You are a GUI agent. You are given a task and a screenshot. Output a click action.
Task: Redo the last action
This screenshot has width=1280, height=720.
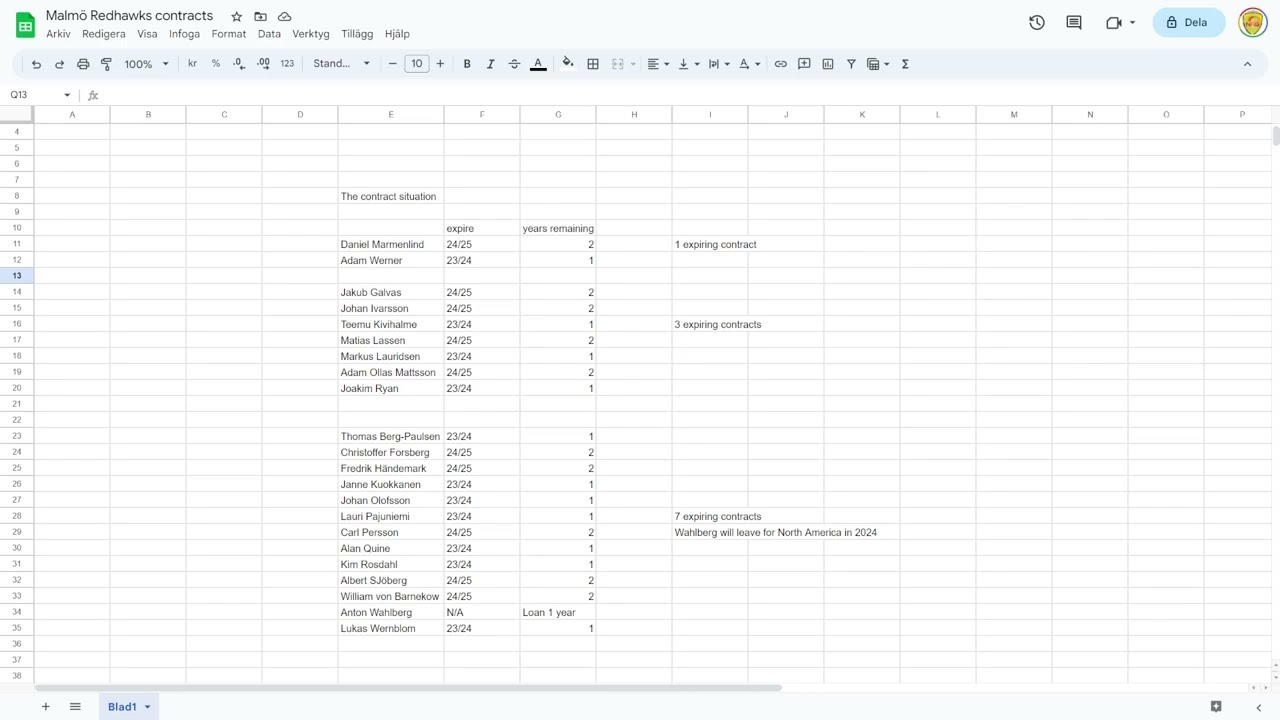(59, 64)
